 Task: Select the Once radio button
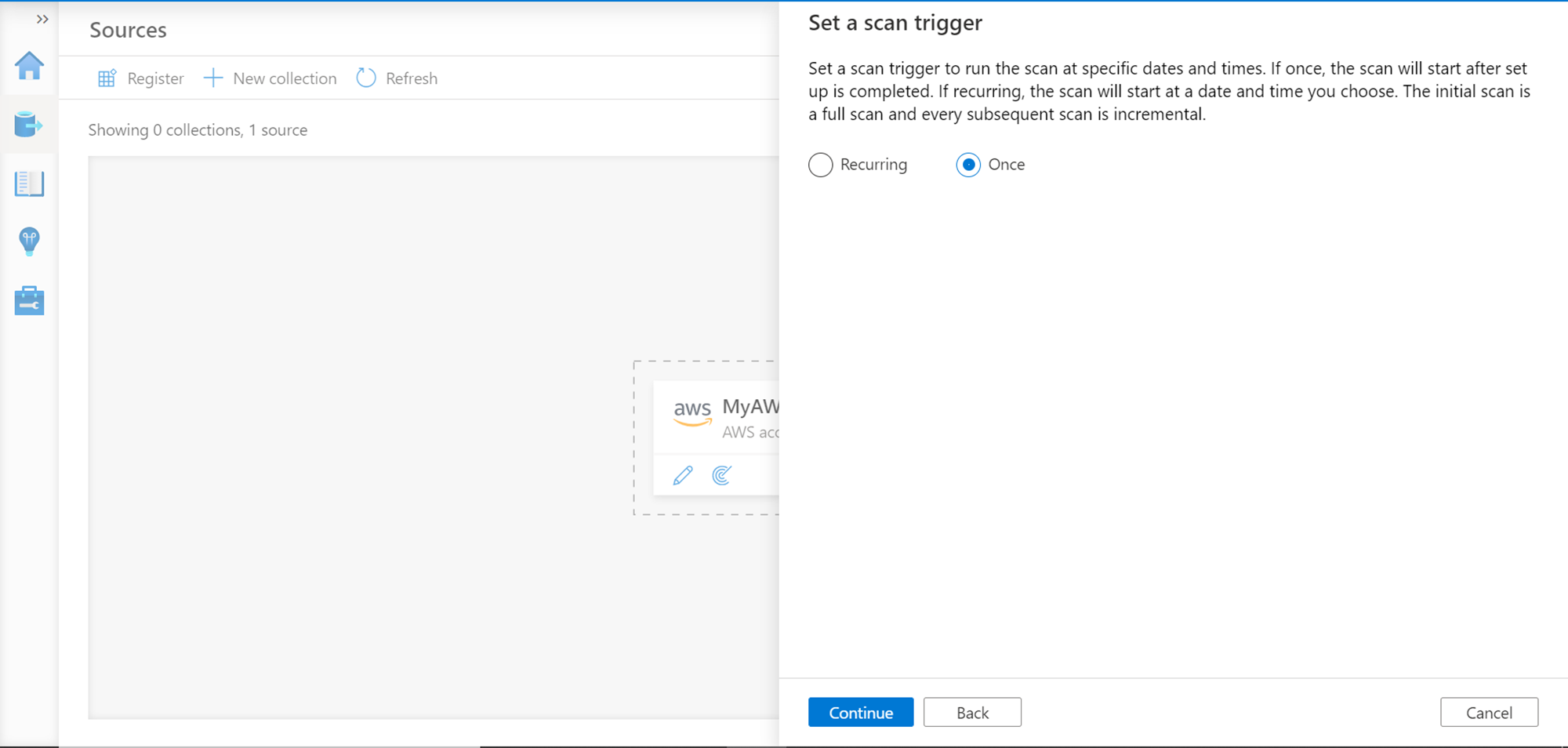(968, 165)
